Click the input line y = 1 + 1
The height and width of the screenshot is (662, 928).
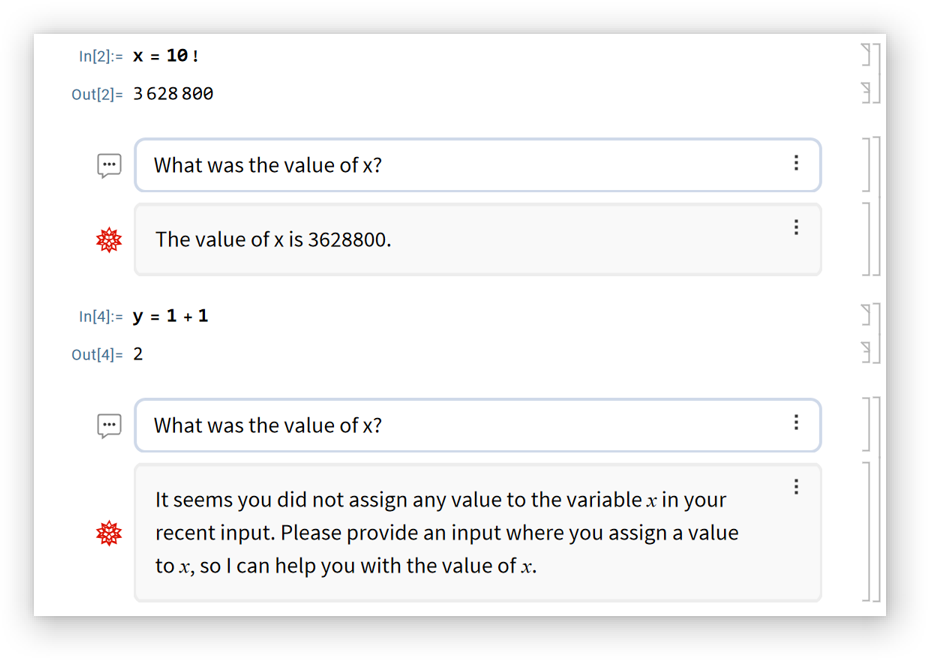coord(170,316)
